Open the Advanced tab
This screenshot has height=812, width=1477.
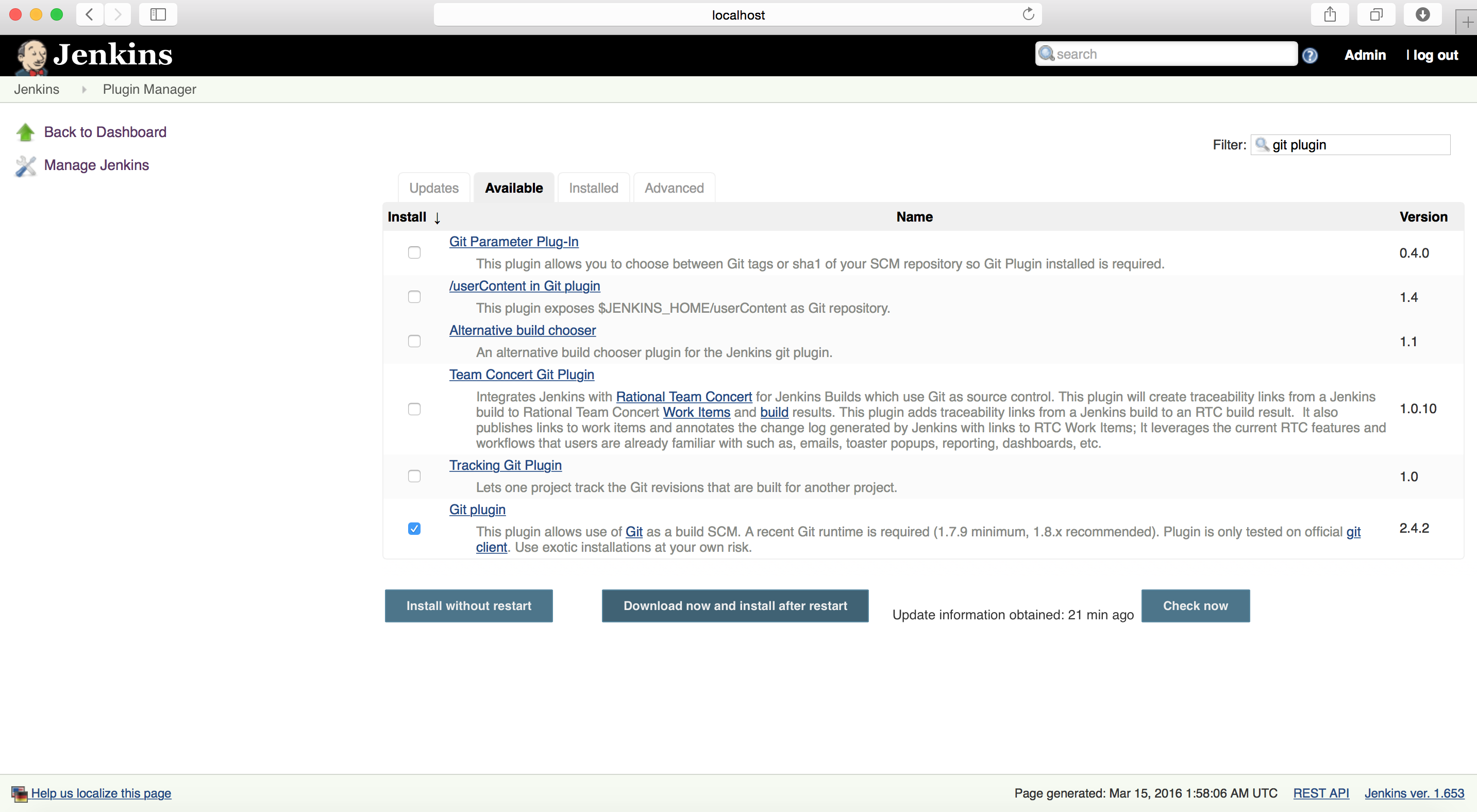[x=674, y=188]
